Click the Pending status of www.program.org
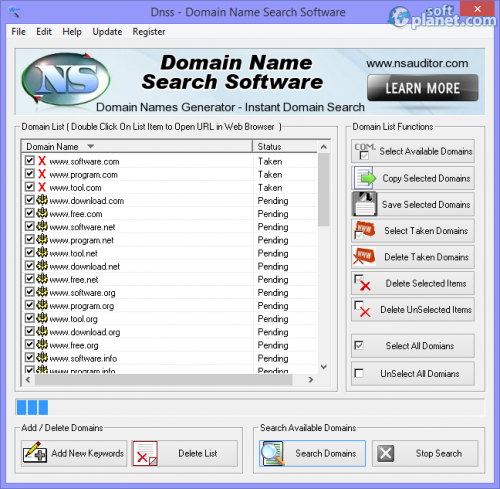500x489 pixels. 273,306
